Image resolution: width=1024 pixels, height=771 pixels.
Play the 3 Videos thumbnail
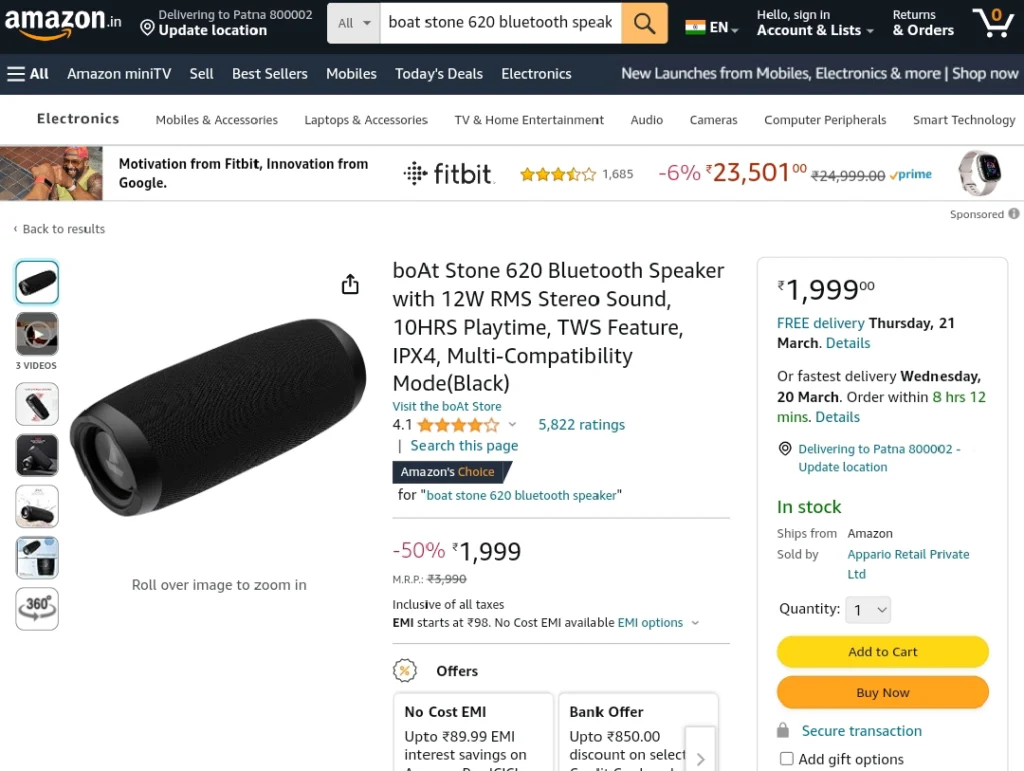click(x=37, y=334)
